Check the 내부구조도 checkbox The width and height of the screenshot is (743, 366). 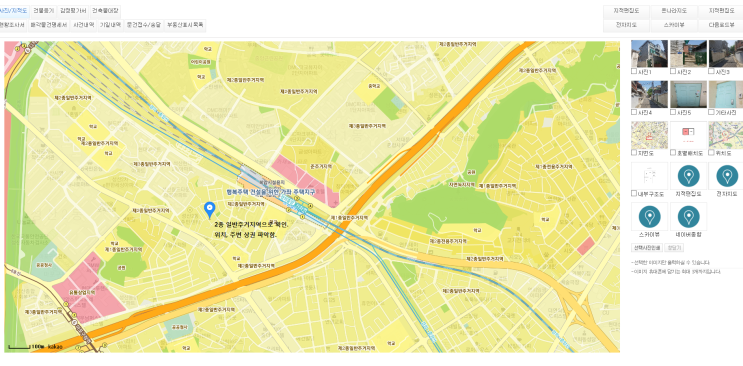634,193
